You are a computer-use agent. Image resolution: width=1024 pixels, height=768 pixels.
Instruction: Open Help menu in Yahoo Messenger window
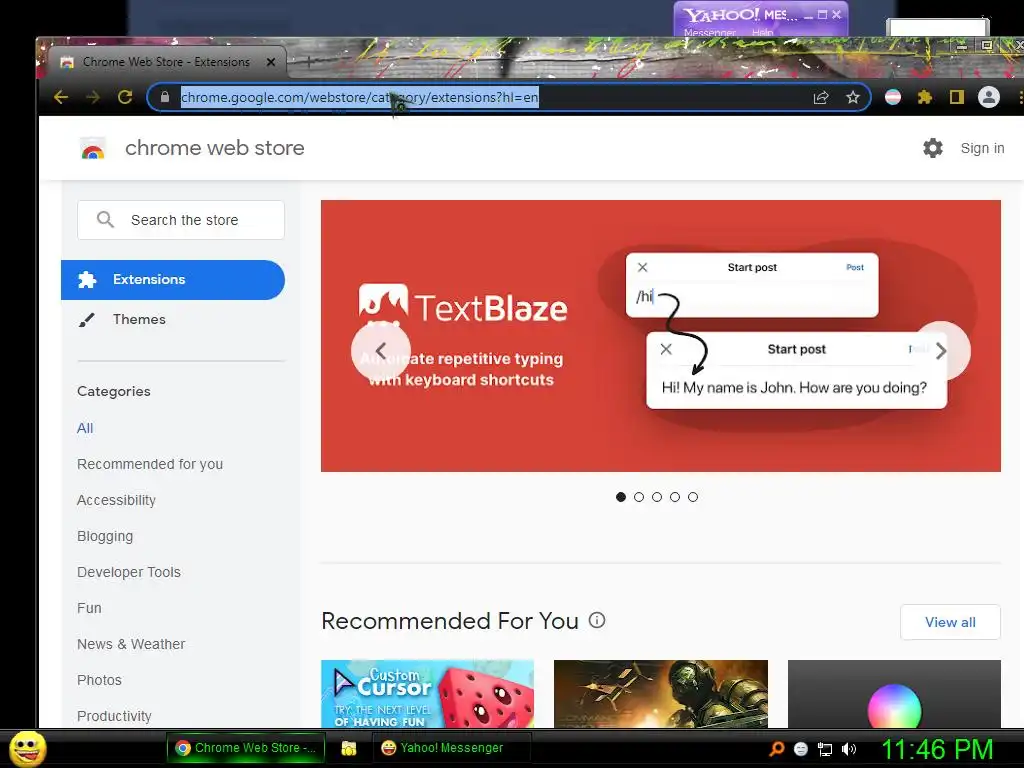point(762,32)
